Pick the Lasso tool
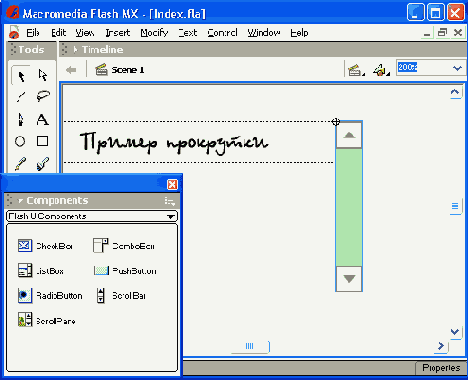The height and width of the screenshot is (380, 468). pos(43,96)
